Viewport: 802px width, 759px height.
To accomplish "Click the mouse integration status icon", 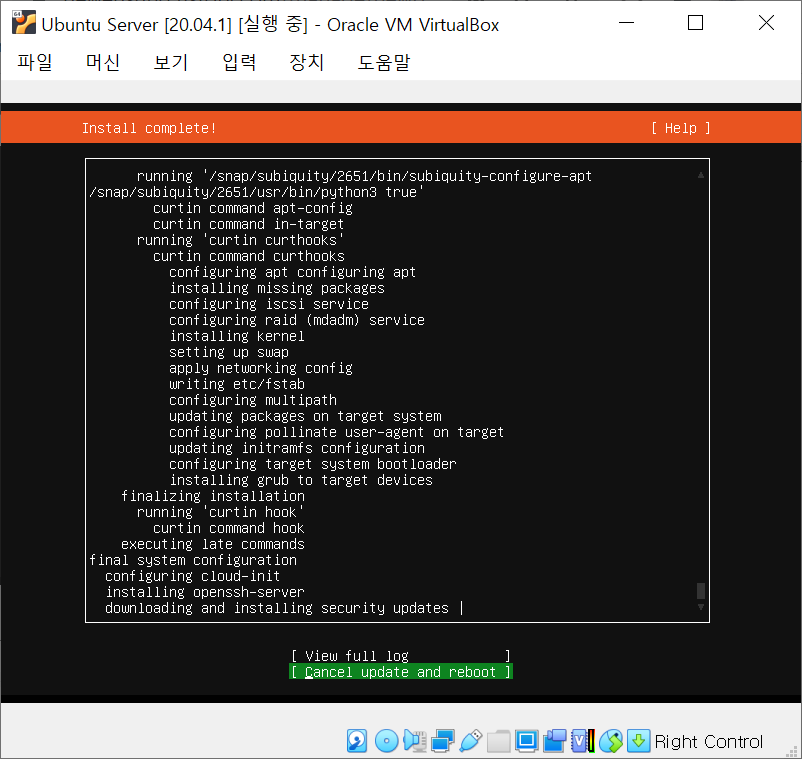I will [x=611, y=741].
